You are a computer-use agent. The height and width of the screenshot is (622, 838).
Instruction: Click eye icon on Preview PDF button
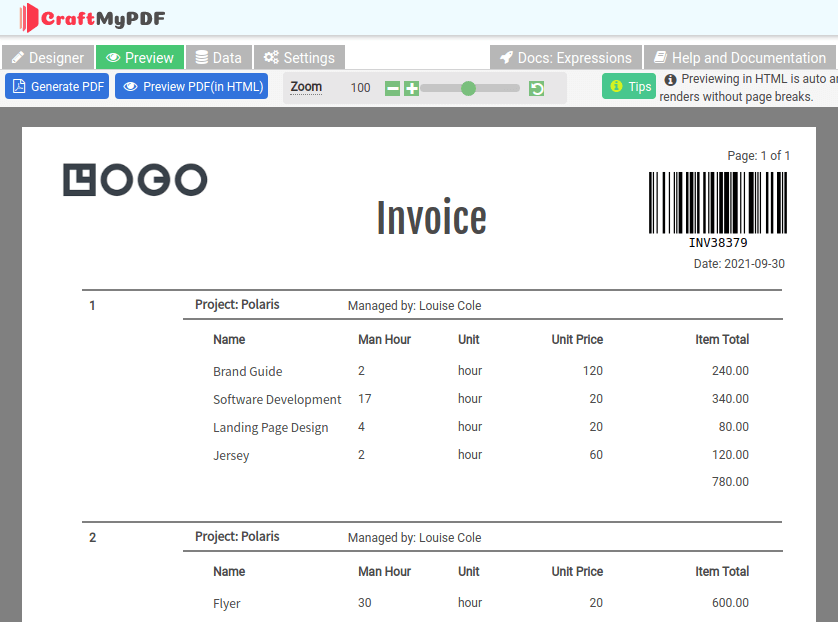[130, 86]
